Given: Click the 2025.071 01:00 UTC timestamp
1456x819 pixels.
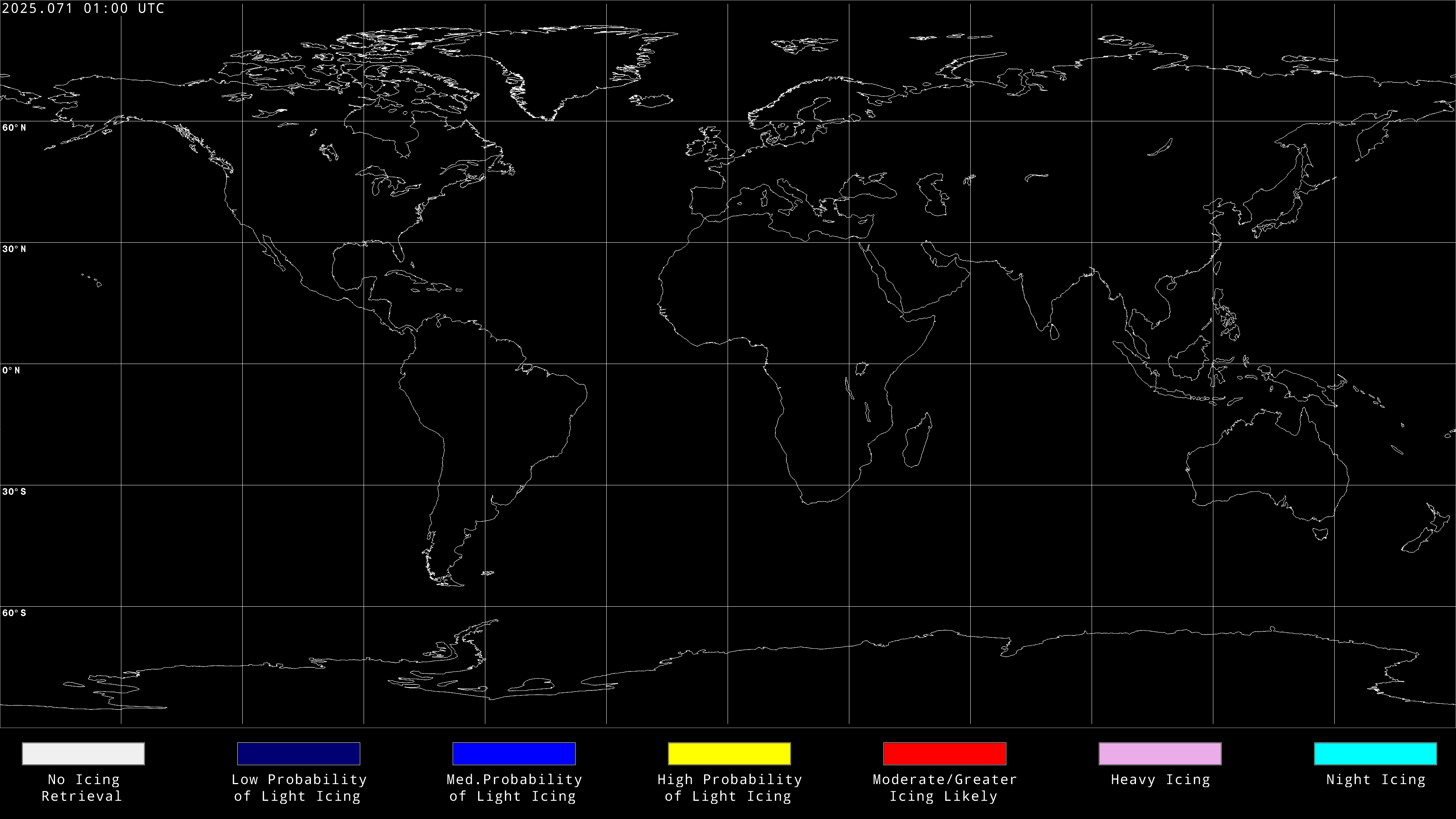Looking at the screenshot, I should pyautogui.click(x=83, y=8).
